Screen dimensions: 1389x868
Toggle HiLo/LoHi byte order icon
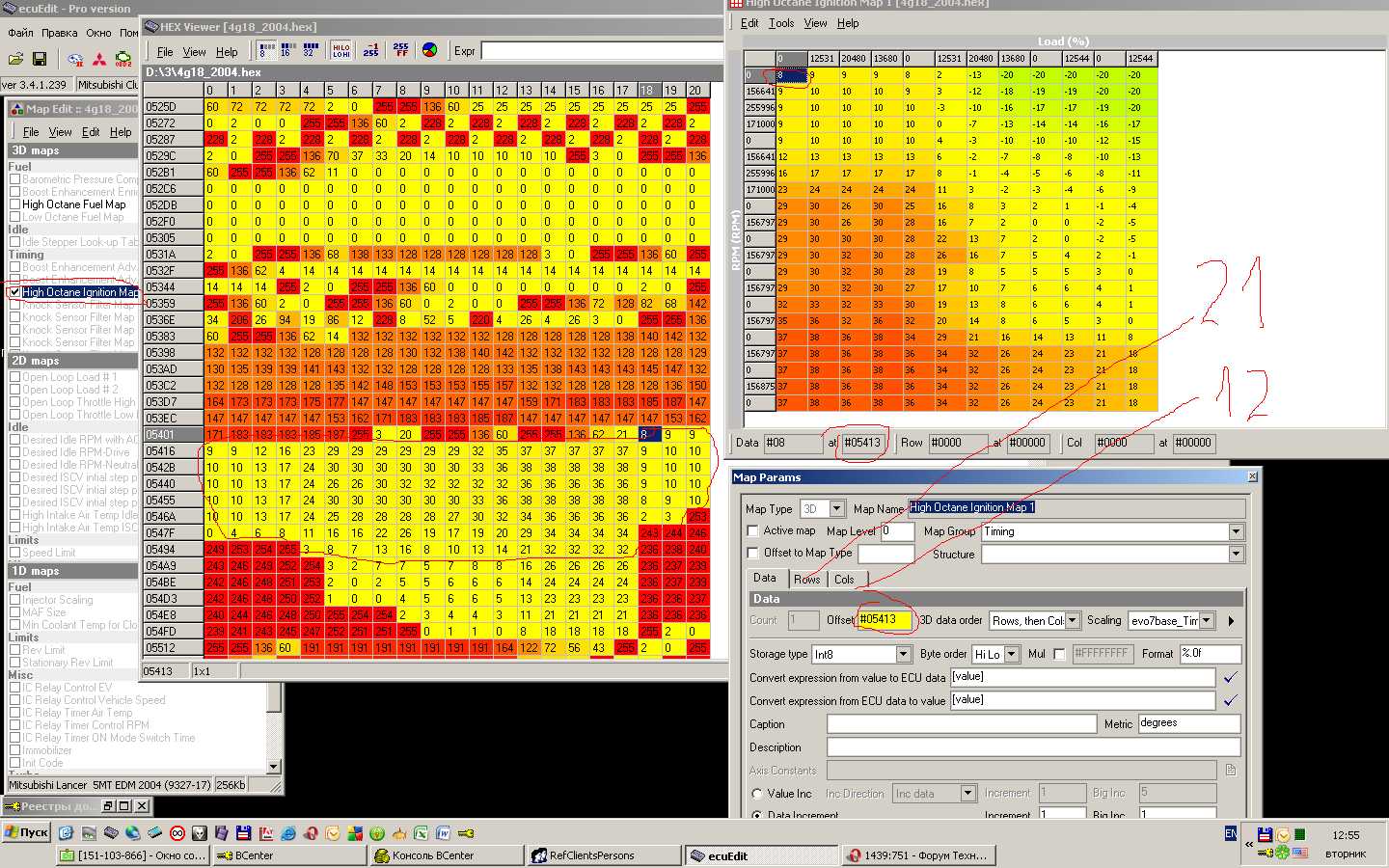340,50
